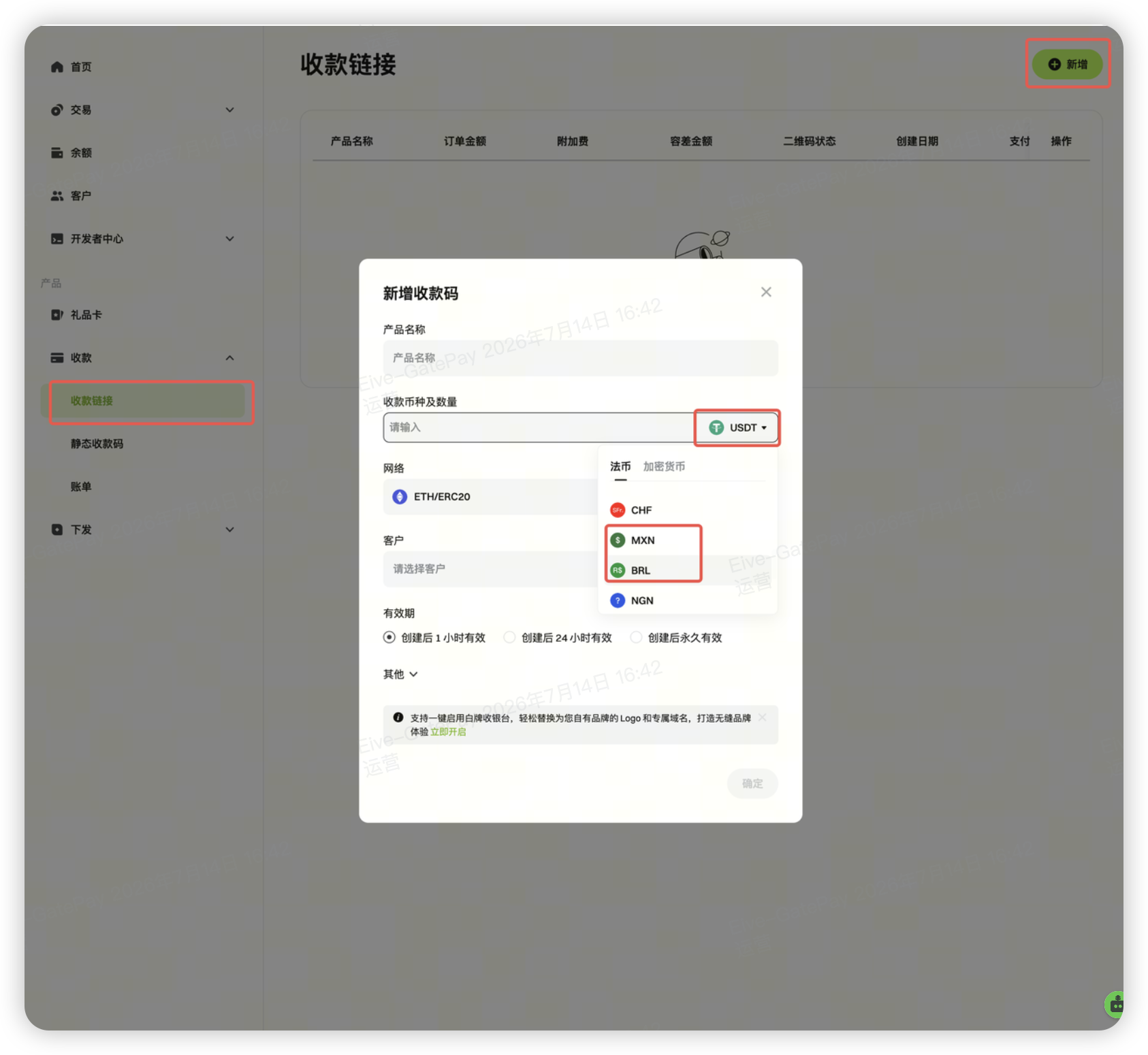This screenshot has width=1148, height=1055.
Task: Click the BRL currency icon
Action: 618,570
